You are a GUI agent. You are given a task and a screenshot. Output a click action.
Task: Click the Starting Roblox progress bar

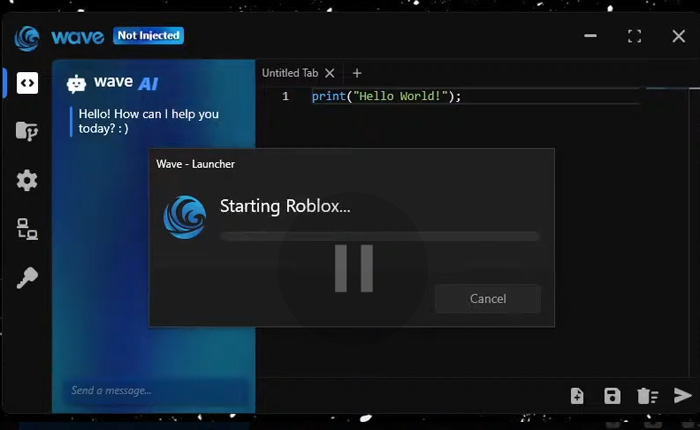pos(380,236)
